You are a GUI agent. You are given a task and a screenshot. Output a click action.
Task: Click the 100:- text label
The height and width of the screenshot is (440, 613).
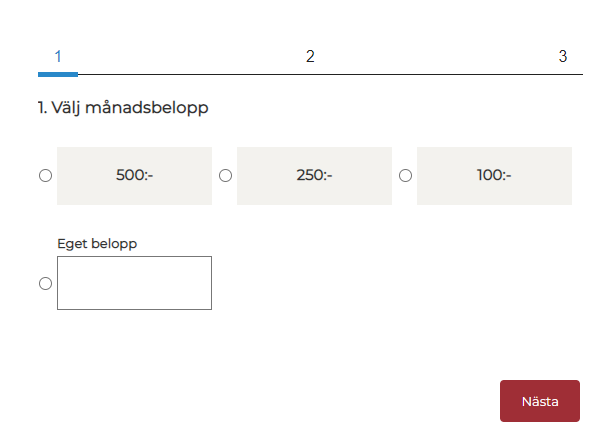[494, 176]
